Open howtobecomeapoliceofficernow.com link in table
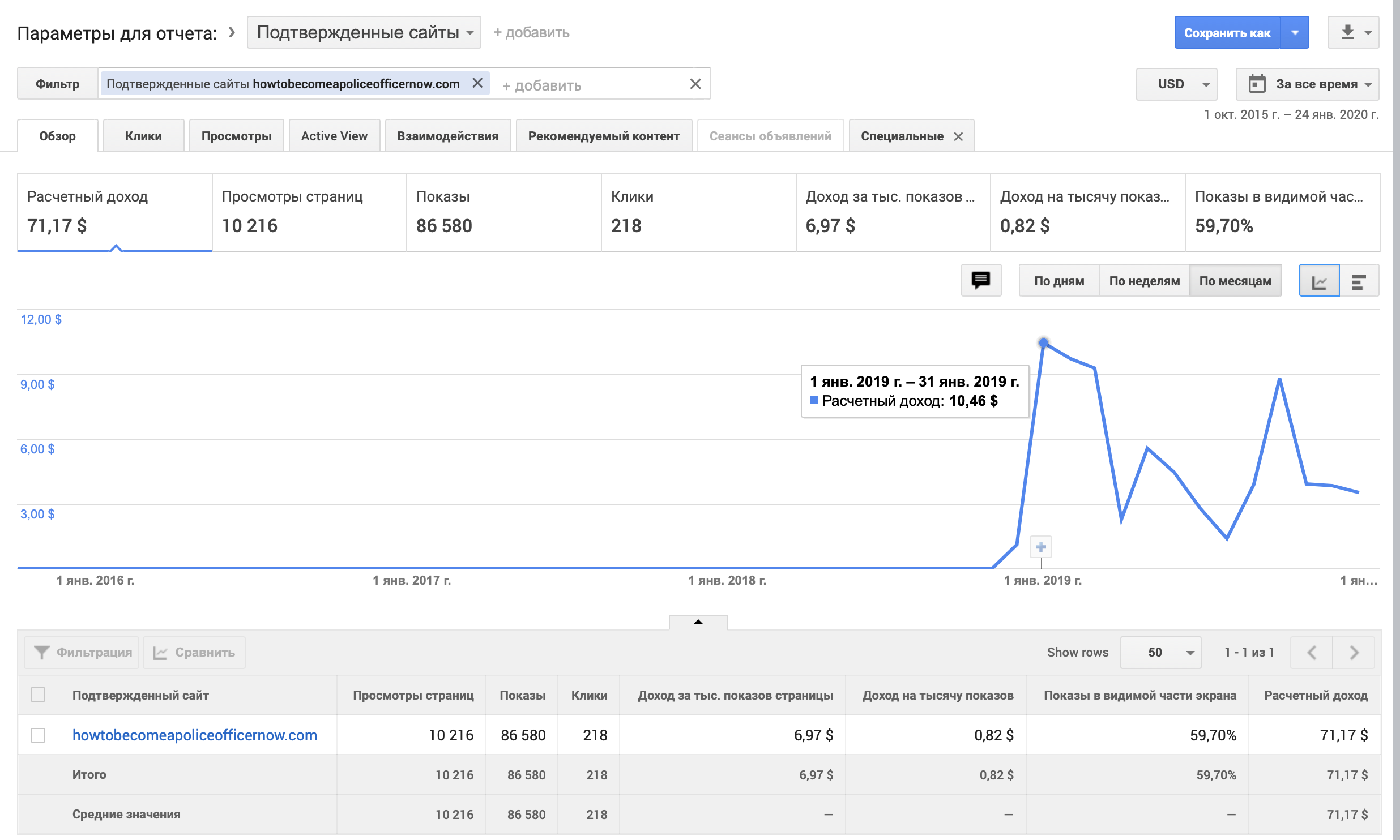The width and height of the screenshot is (1400, 840). (194, 735)
